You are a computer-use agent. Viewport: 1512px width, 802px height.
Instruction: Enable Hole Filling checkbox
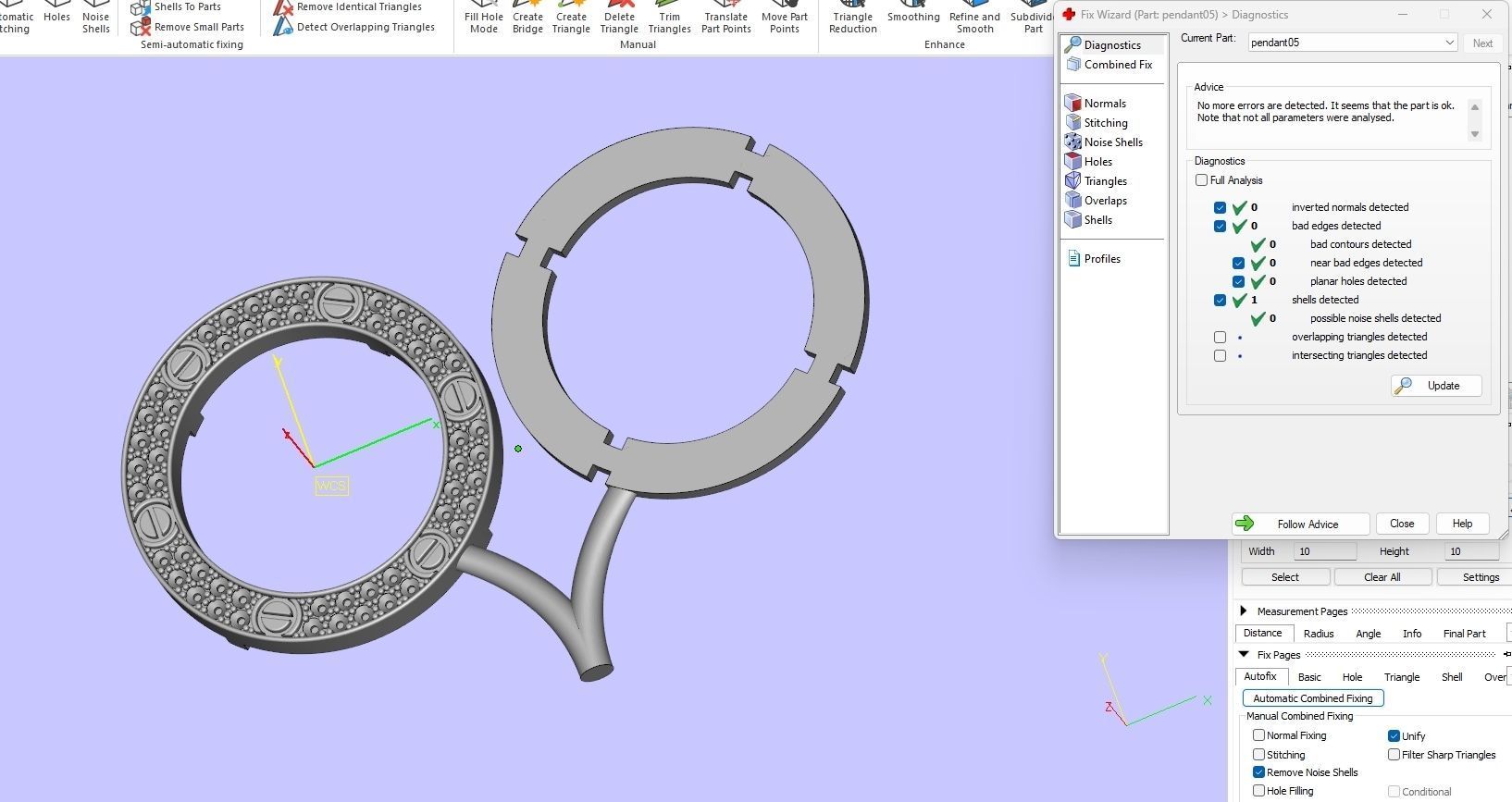tap(1258, 791)
